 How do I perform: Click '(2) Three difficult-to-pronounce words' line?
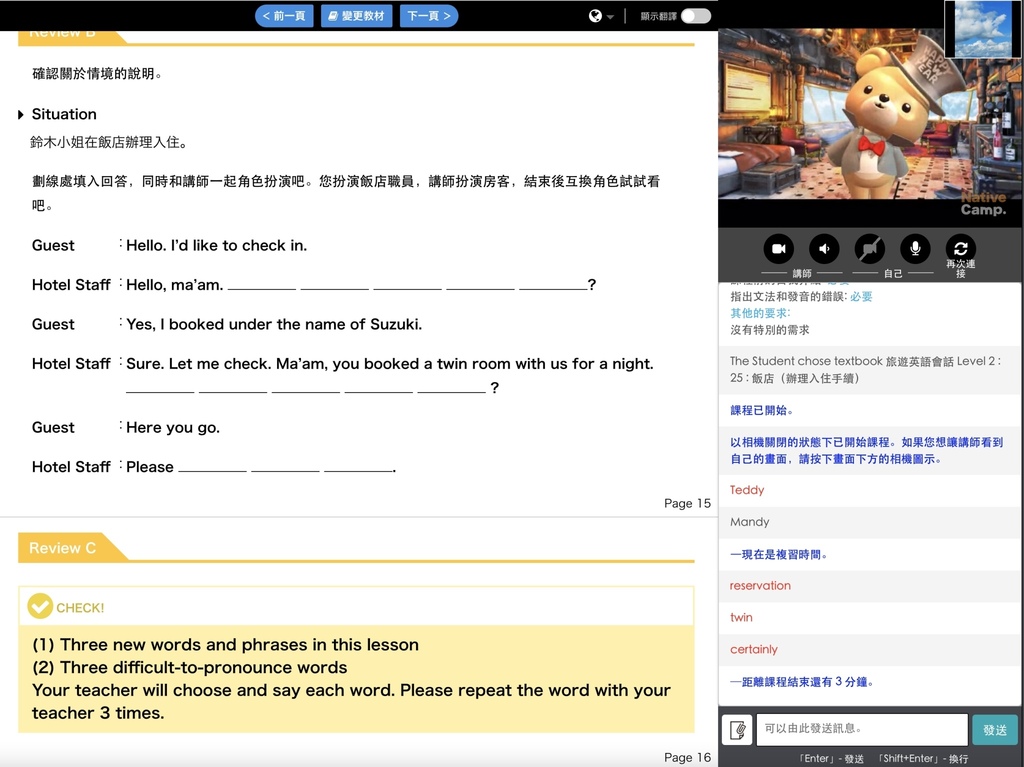189,668
